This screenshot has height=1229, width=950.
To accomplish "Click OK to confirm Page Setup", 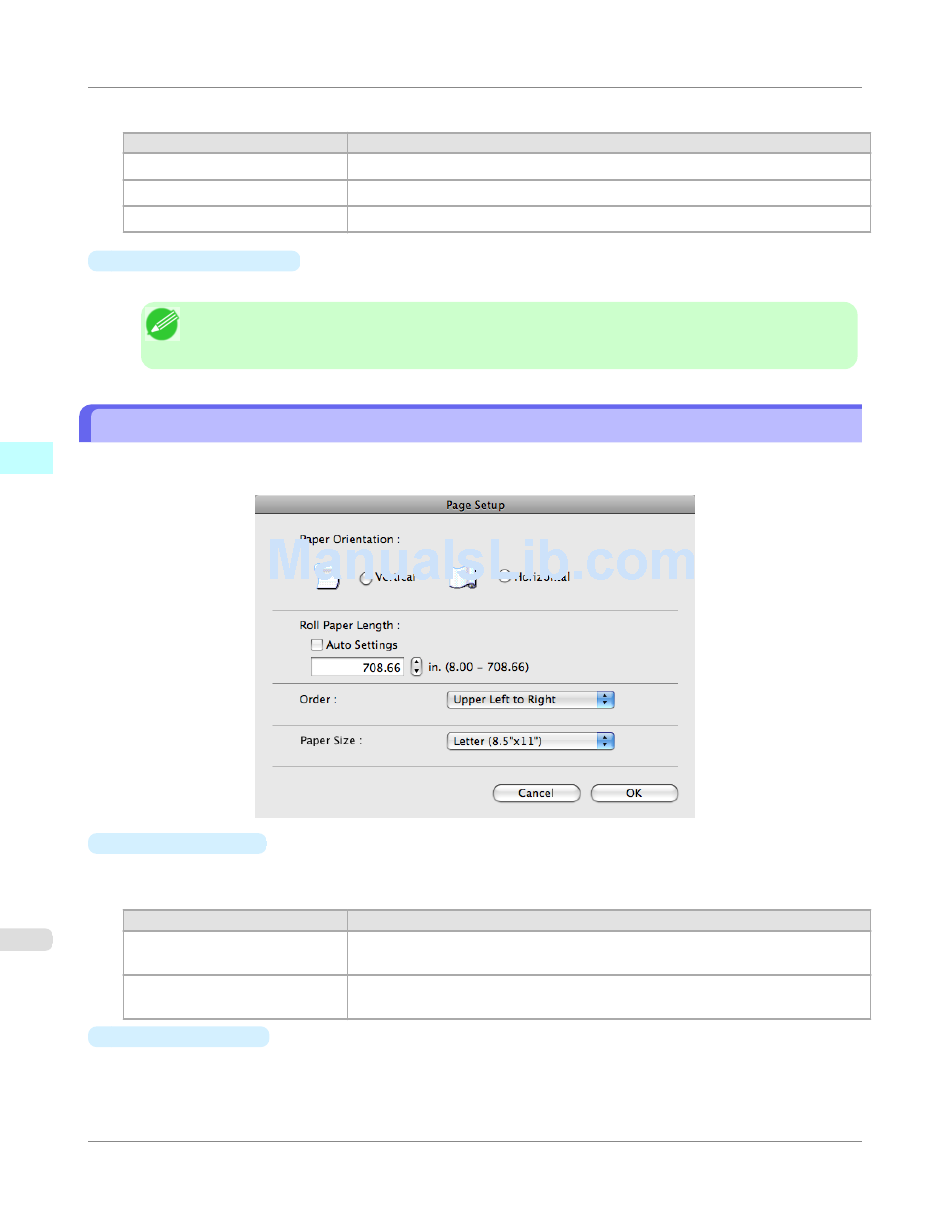I will click(x=634, y=793).
